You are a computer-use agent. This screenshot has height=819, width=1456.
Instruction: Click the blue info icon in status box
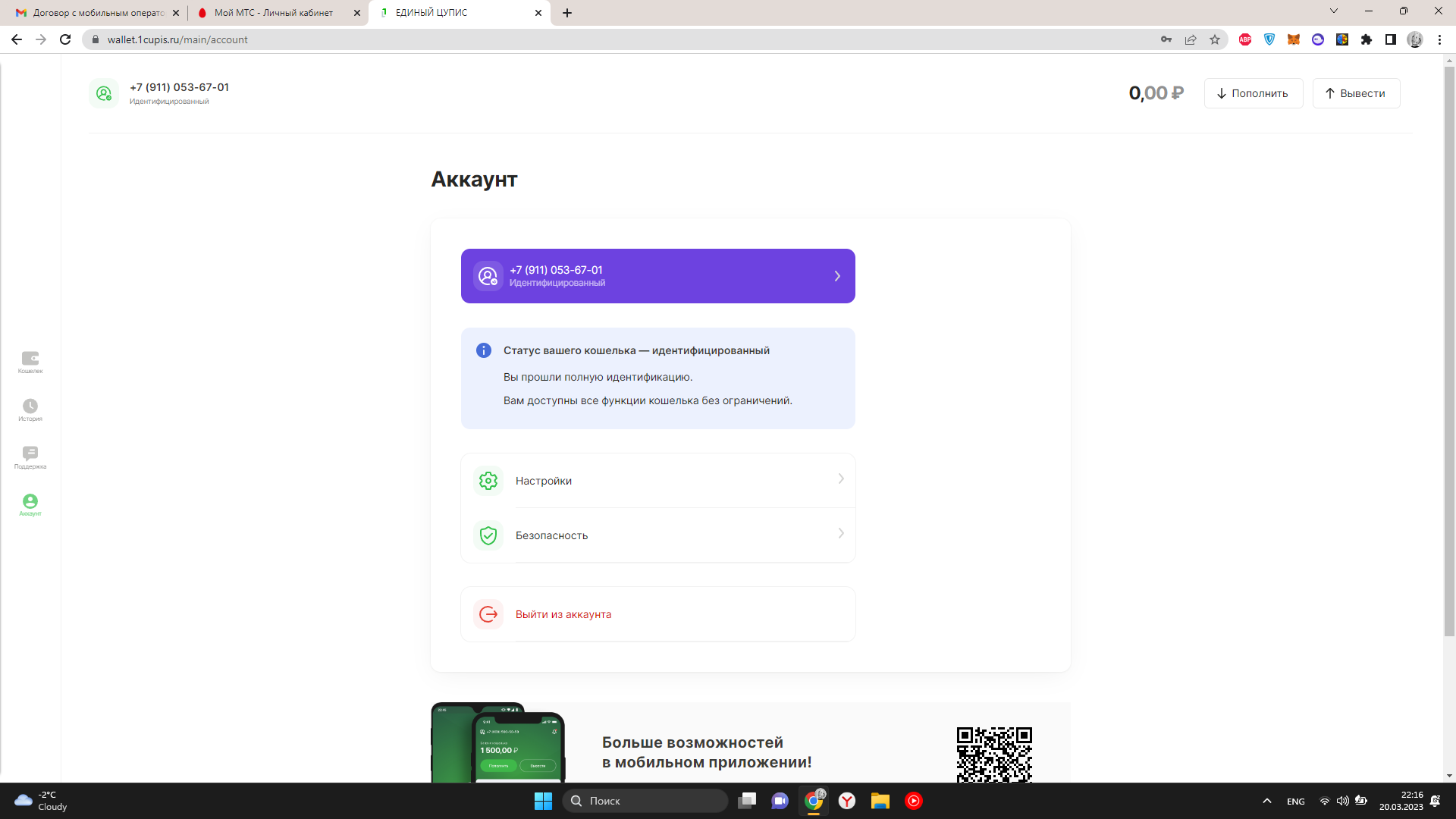(x=483, y=350)
